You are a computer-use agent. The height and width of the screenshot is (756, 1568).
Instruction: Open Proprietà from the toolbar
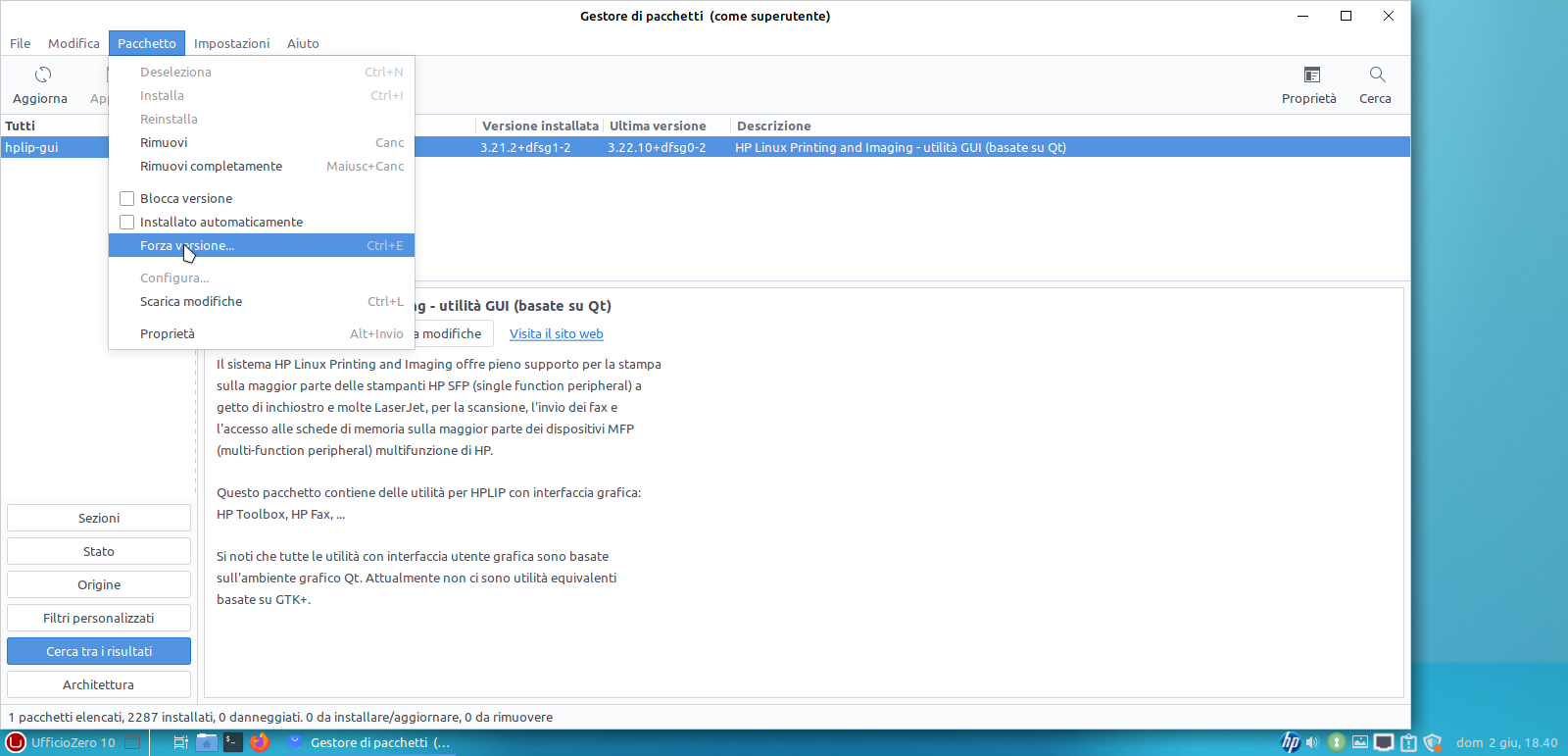pyautogui.click(x=1310, y=85)
